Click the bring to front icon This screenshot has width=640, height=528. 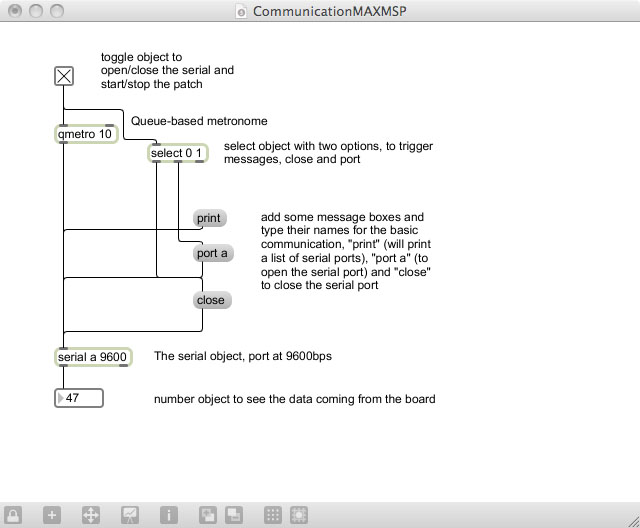(x=207, y=515)
